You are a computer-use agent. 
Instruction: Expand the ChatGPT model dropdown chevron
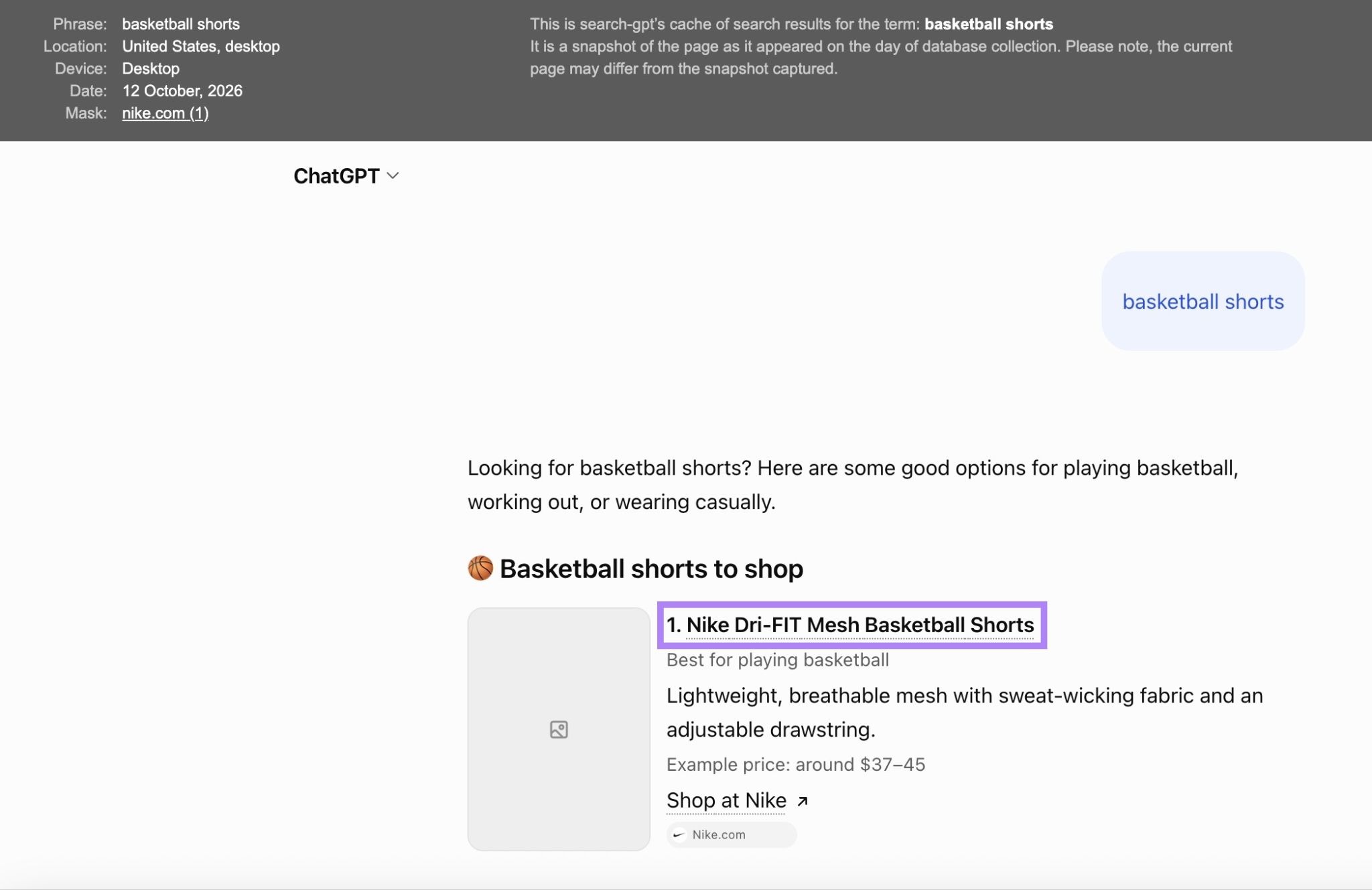[x=393, y=175]
